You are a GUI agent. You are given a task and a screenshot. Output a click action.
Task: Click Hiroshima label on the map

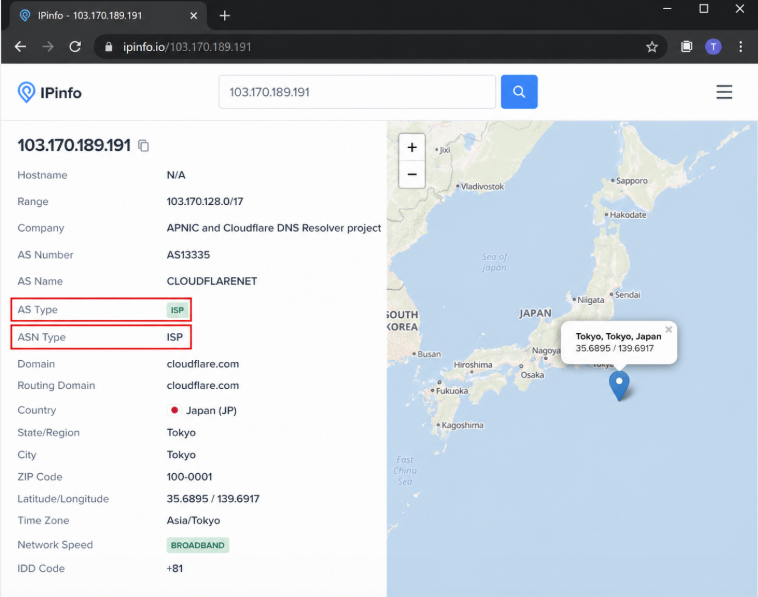[x=473, y=364]
